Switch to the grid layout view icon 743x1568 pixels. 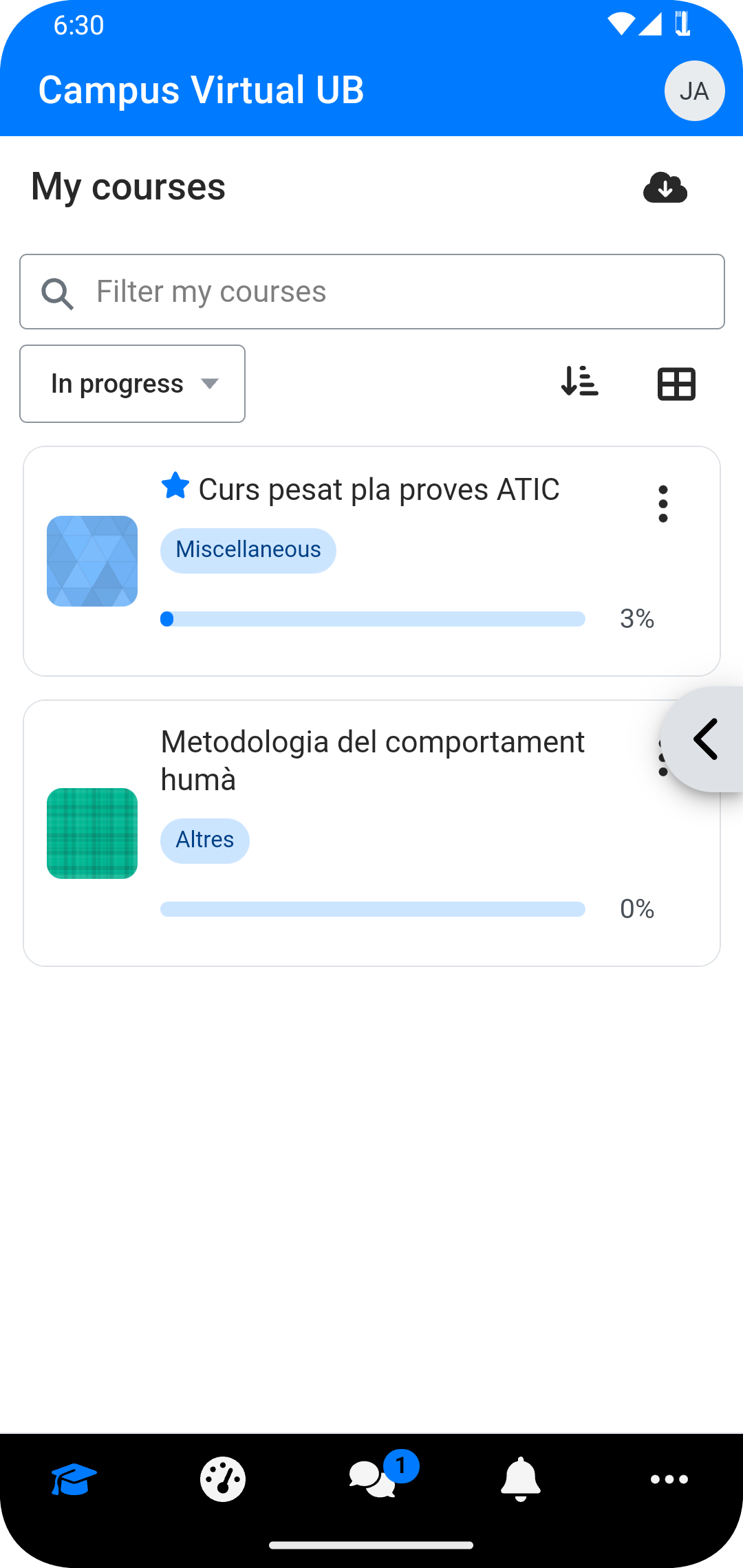[x=676, y=384]
